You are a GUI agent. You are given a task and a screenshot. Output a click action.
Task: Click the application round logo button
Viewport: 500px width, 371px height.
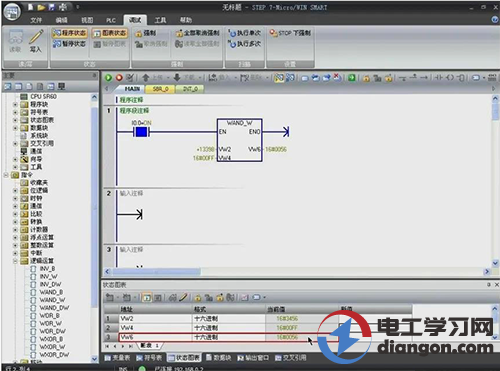[x=12, y=12]
